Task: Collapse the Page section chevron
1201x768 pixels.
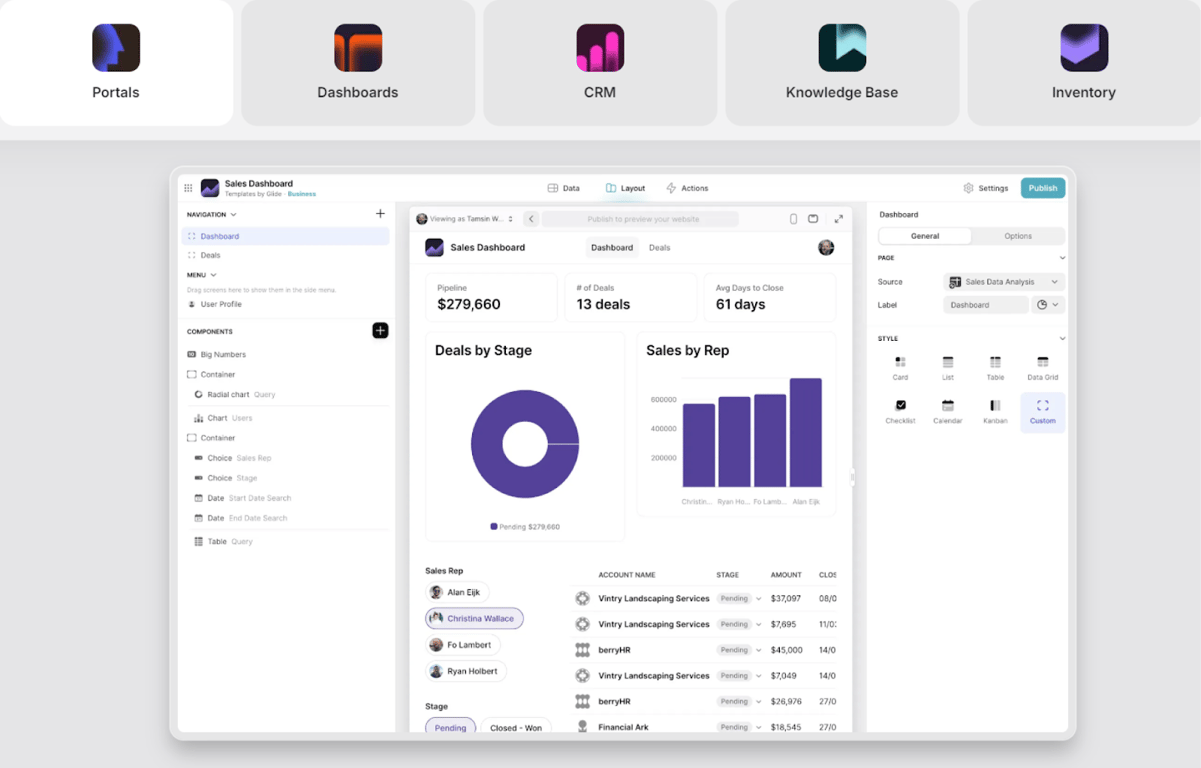Action: (1062, 258)
